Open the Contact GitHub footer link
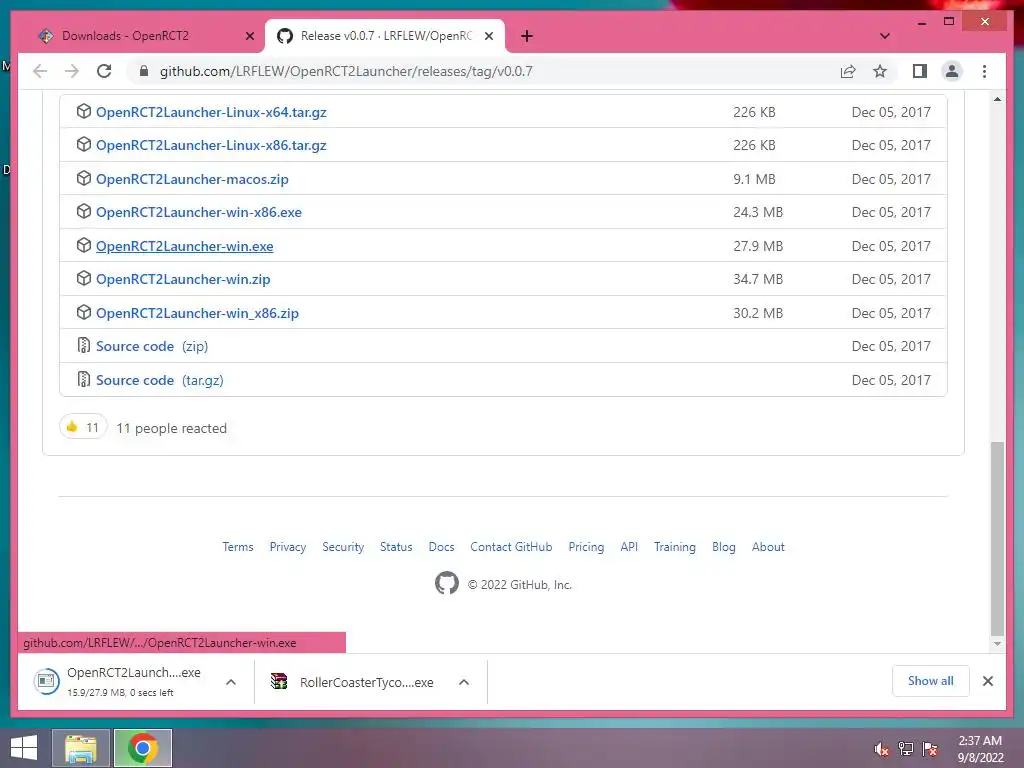This screenshot has height=768, width=1024. click(x=511, y=547)
